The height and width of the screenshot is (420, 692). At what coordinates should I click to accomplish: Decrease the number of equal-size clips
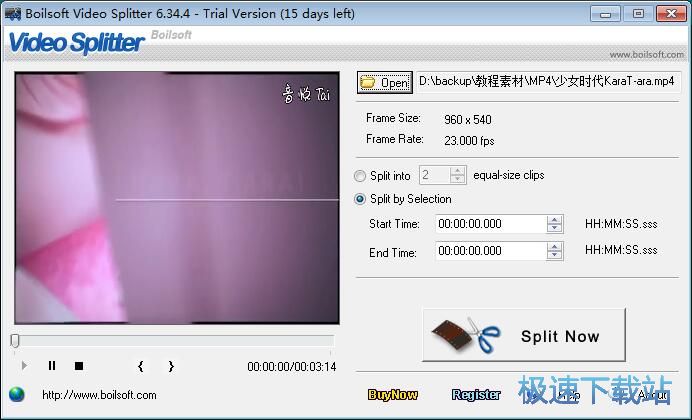458,179
